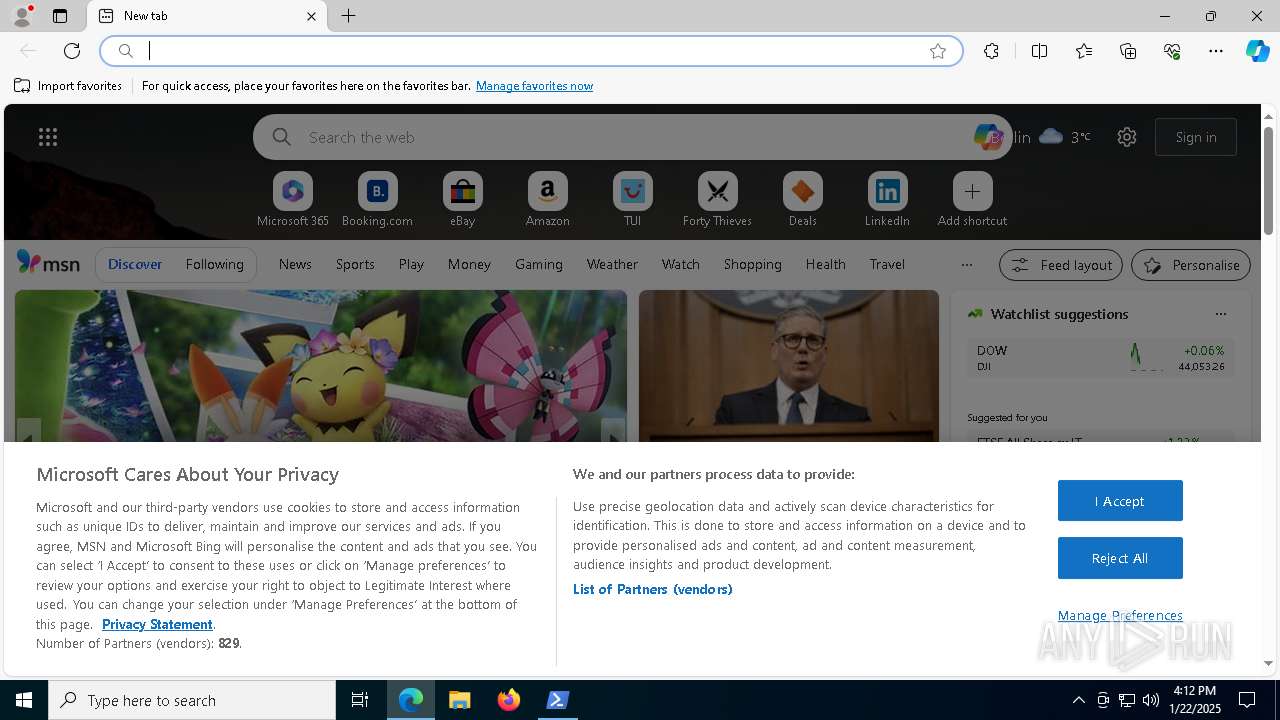Open the Sports category
Image resolution: width=1280 pixels, height=720 pixels.
pos(355,264)
